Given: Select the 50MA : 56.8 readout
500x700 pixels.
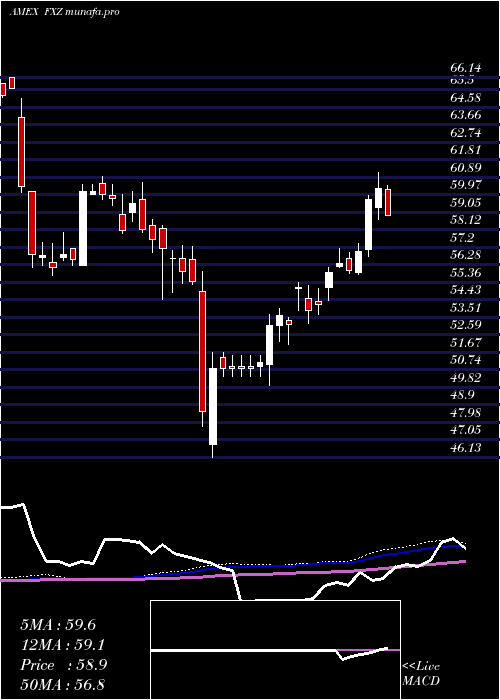Looking at the screenshot, I should click(62, 685).
